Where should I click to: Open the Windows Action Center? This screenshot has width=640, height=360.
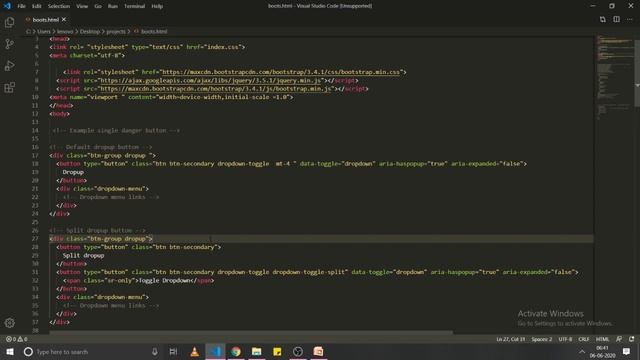coord(627,351)
